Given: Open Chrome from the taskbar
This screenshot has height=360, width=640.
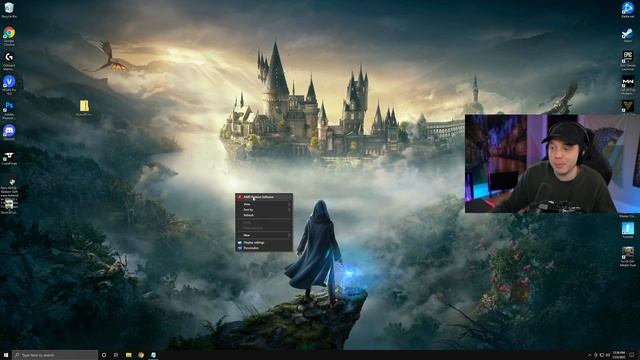Looking at the screenshot, I should (141, 355).
